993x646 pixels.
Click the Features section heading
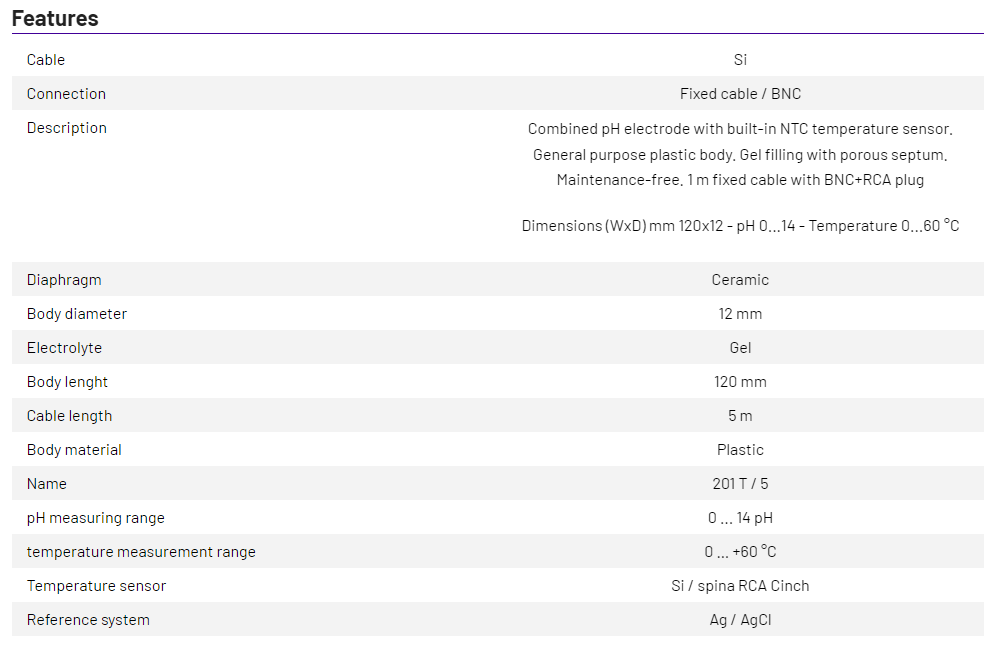click(55, 18)
